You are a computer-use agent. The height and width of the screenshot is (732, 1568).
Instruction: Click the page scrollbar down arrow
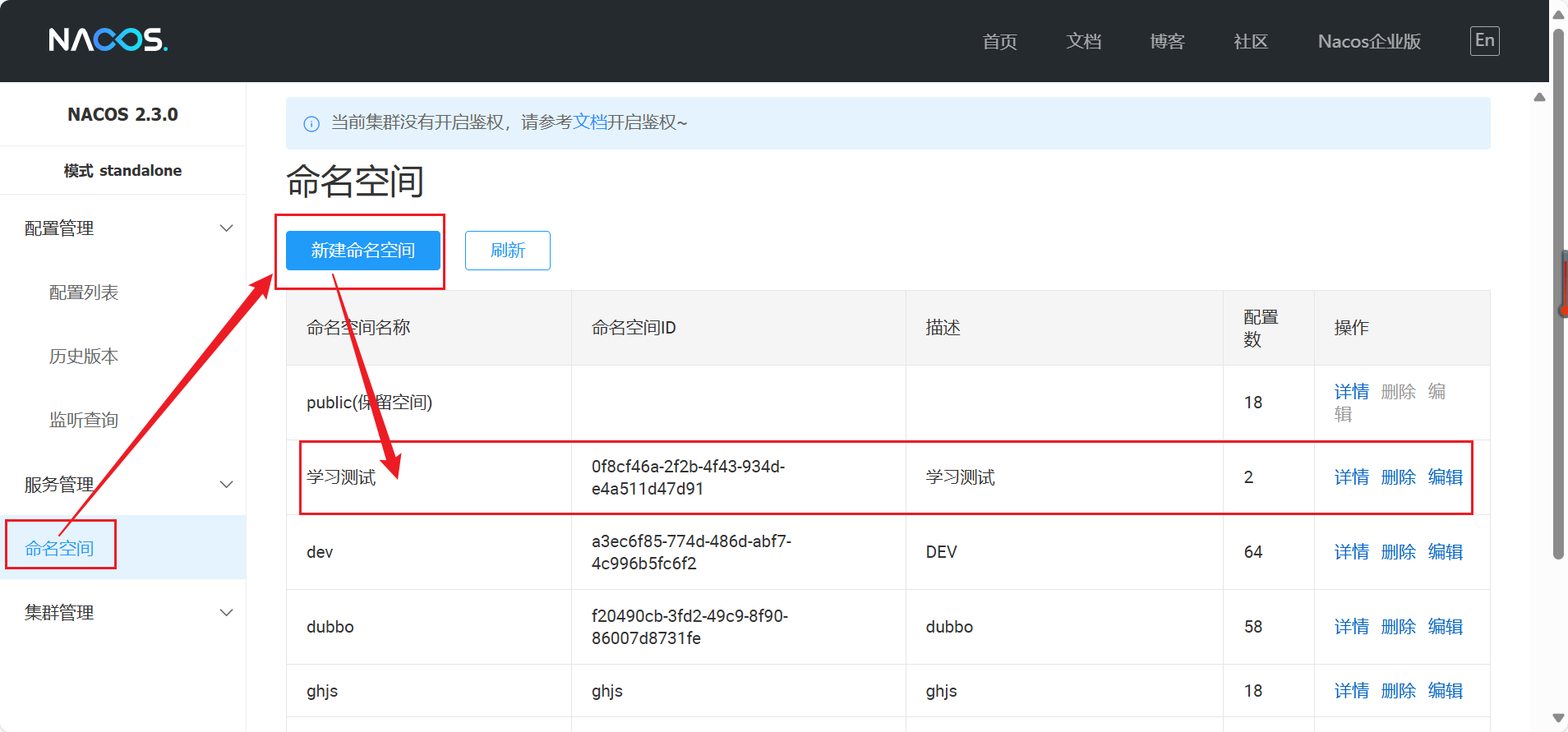(x=1558, y=719)
